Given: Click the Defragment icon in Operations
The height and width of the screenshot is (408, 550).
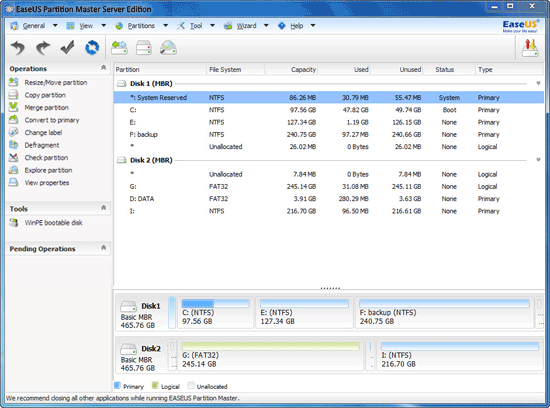Looking at the screenshot, I should click(x=14, y=145).
